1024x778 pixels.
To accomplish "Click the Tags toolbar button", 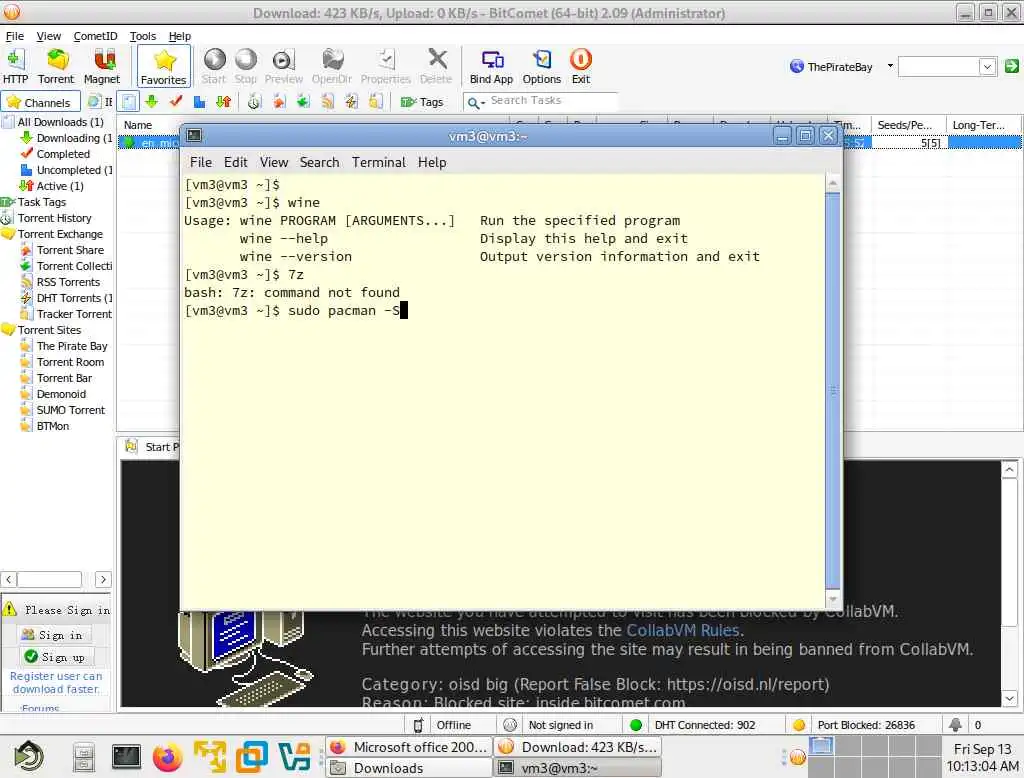I will [x=422, y=102].
